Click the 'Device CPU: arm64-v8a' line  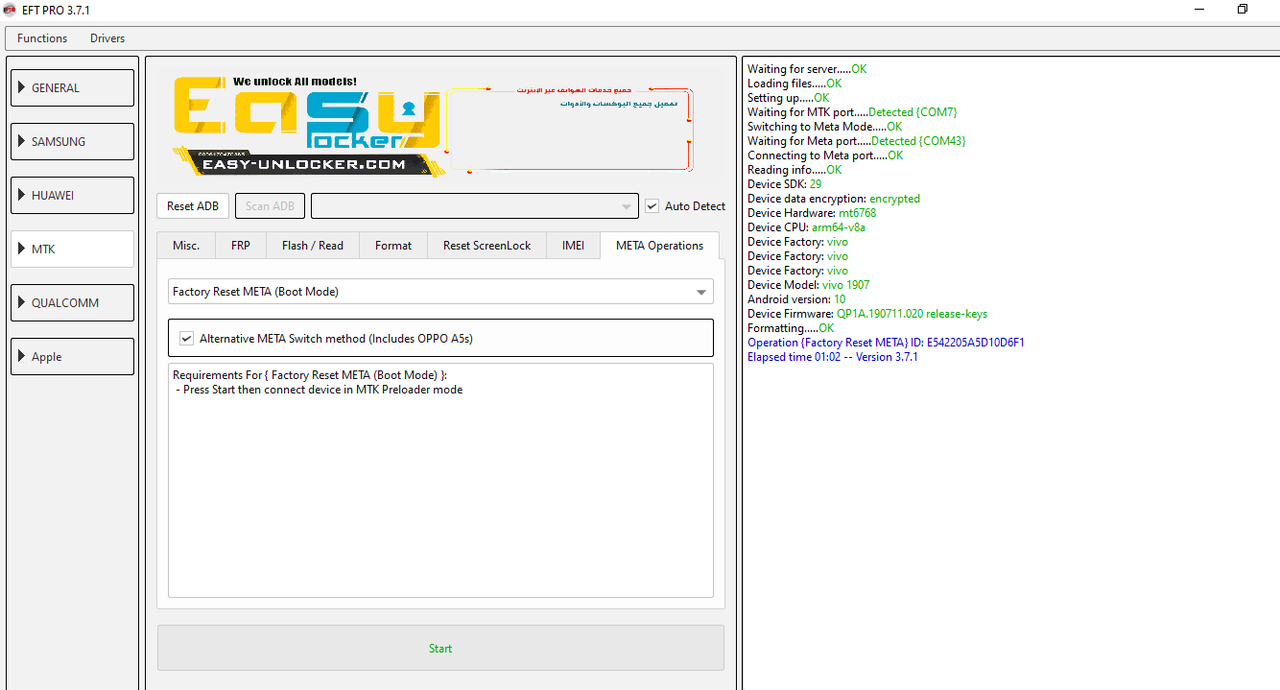coord(807,227)
